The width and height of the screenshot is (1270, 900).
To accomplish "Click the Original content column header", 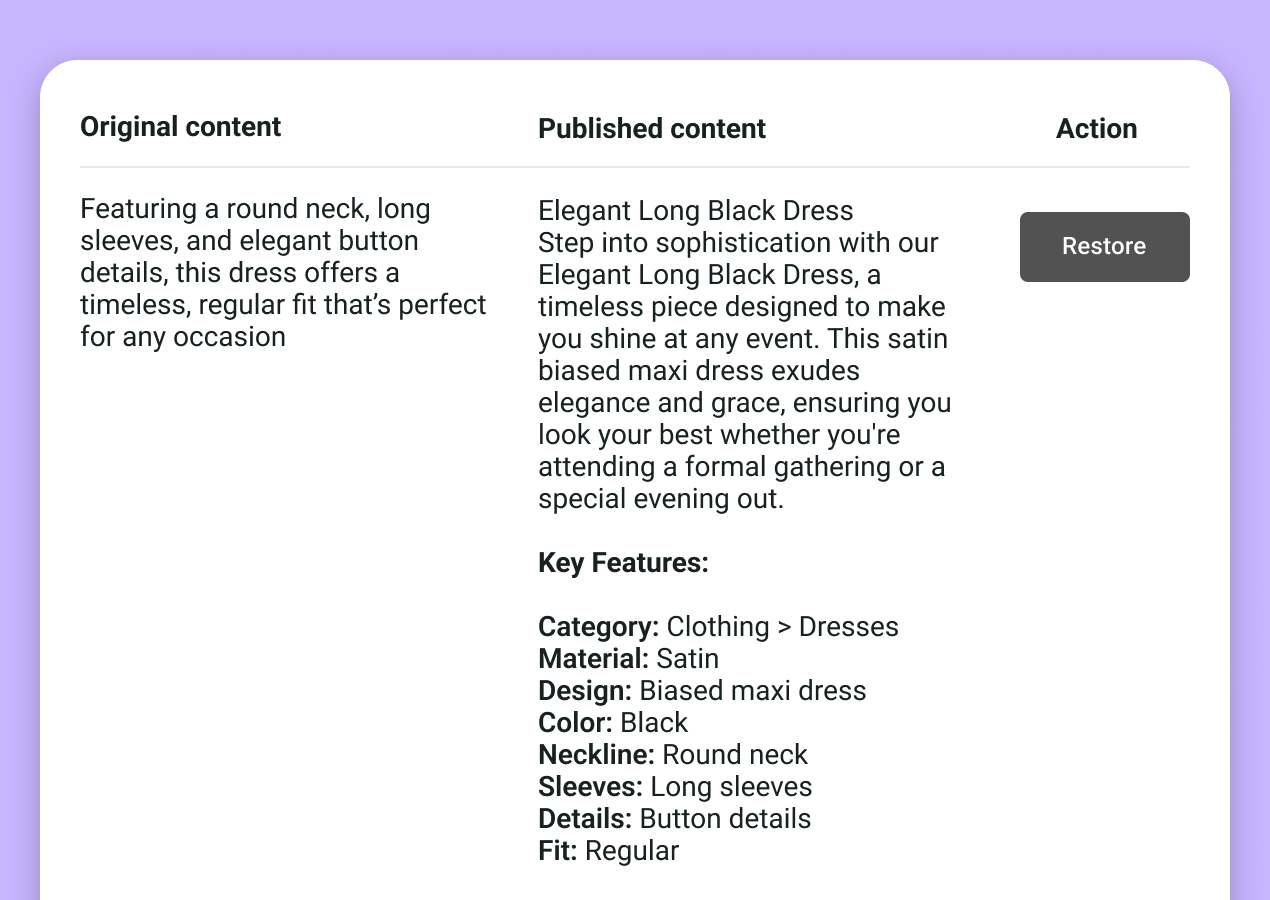I will [x=181, y=127].
